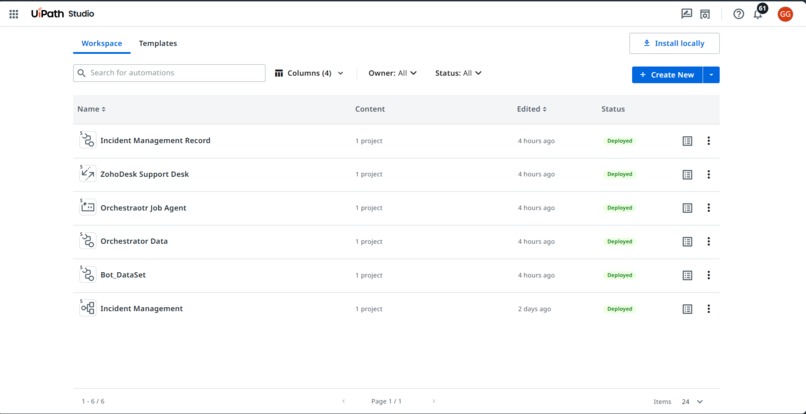
Task: Open more options for Orchestraotr Job Agent
Action: point(709,208)
